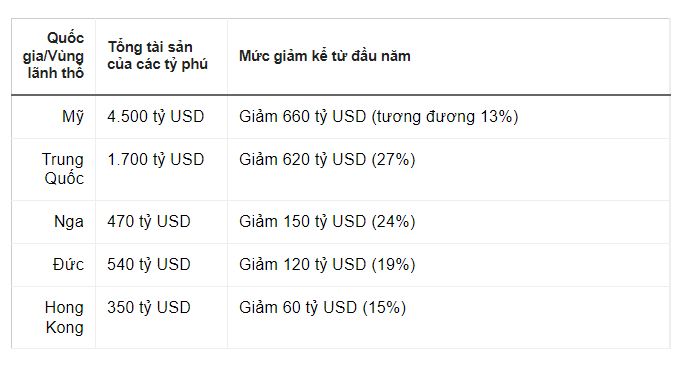Click the 'Quốc gia/Vùng lãnh thổ' column header

pos(53,55)
